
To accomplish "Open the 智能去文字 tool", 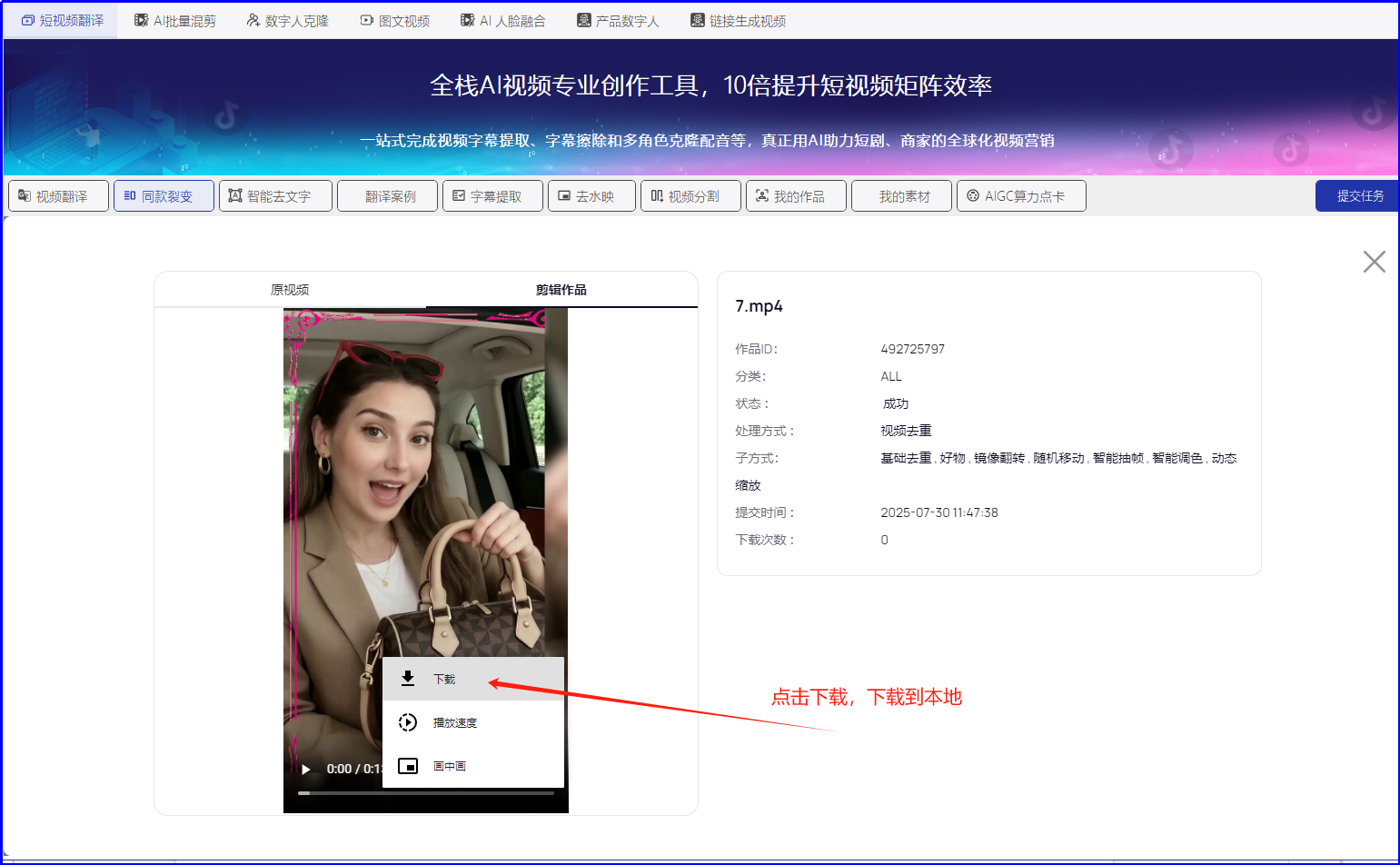I will pyautogui.click(x=275, y=196).
